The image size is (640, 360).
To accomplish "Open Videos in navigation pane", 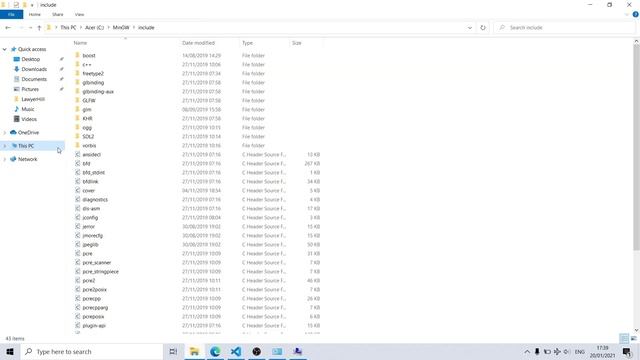I will [29, 119].
